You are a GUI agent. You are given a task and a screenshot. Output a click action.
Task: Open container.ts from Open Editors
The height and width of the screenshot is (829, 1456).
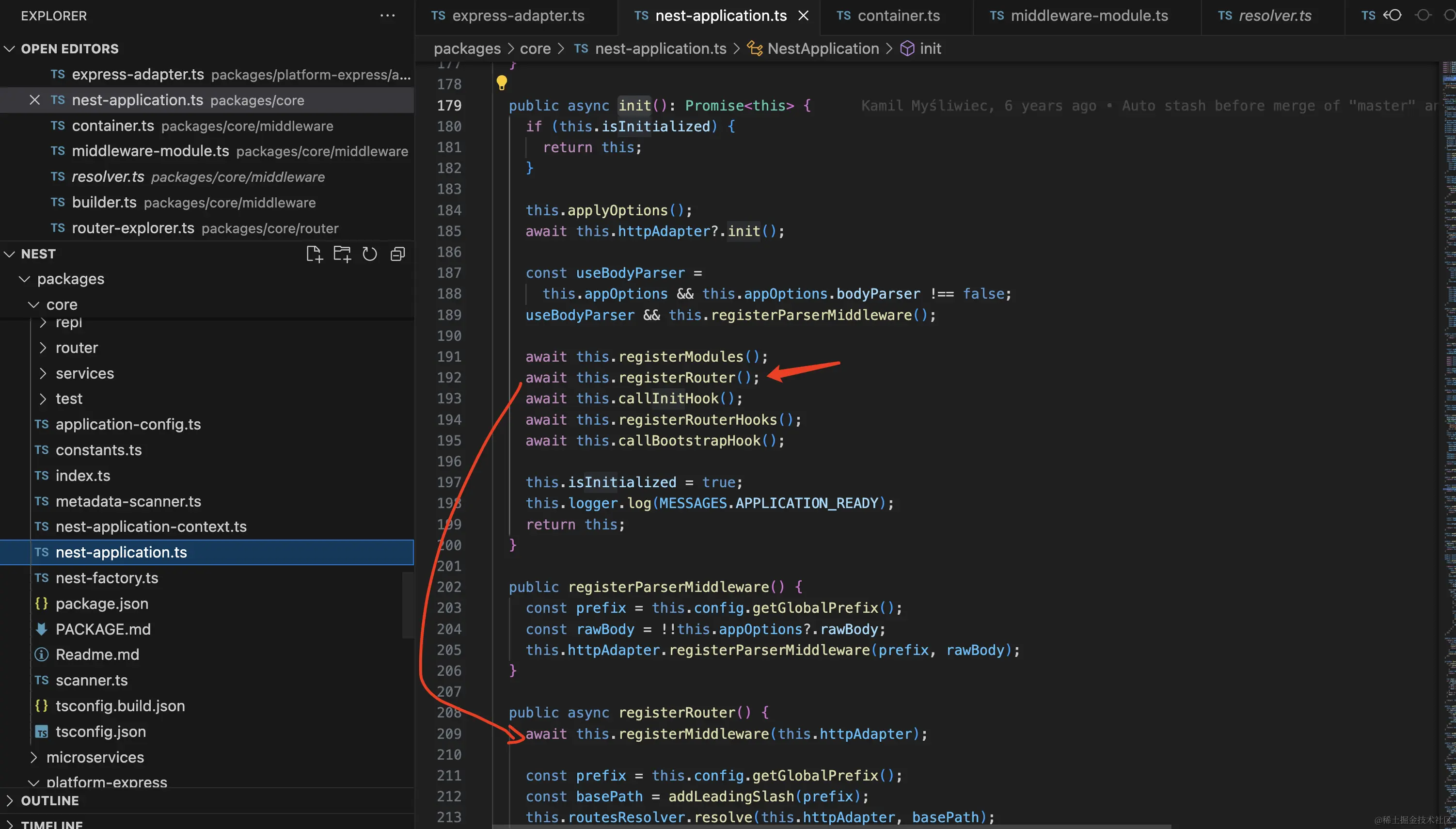coord(207,126)
